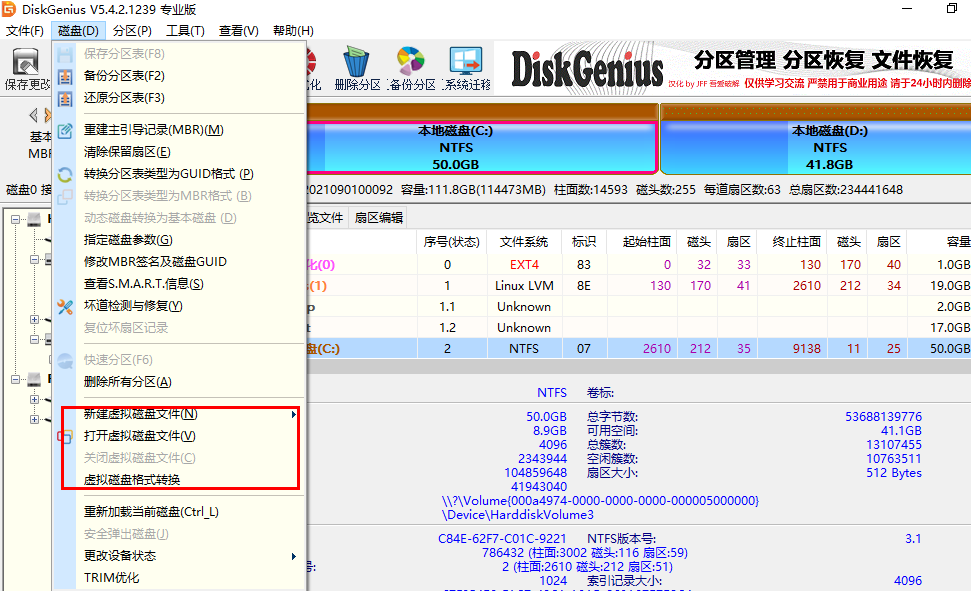Click the DiskGenius banner logo
This screenshot has width=971, height=591.
[x=587, y=68]
